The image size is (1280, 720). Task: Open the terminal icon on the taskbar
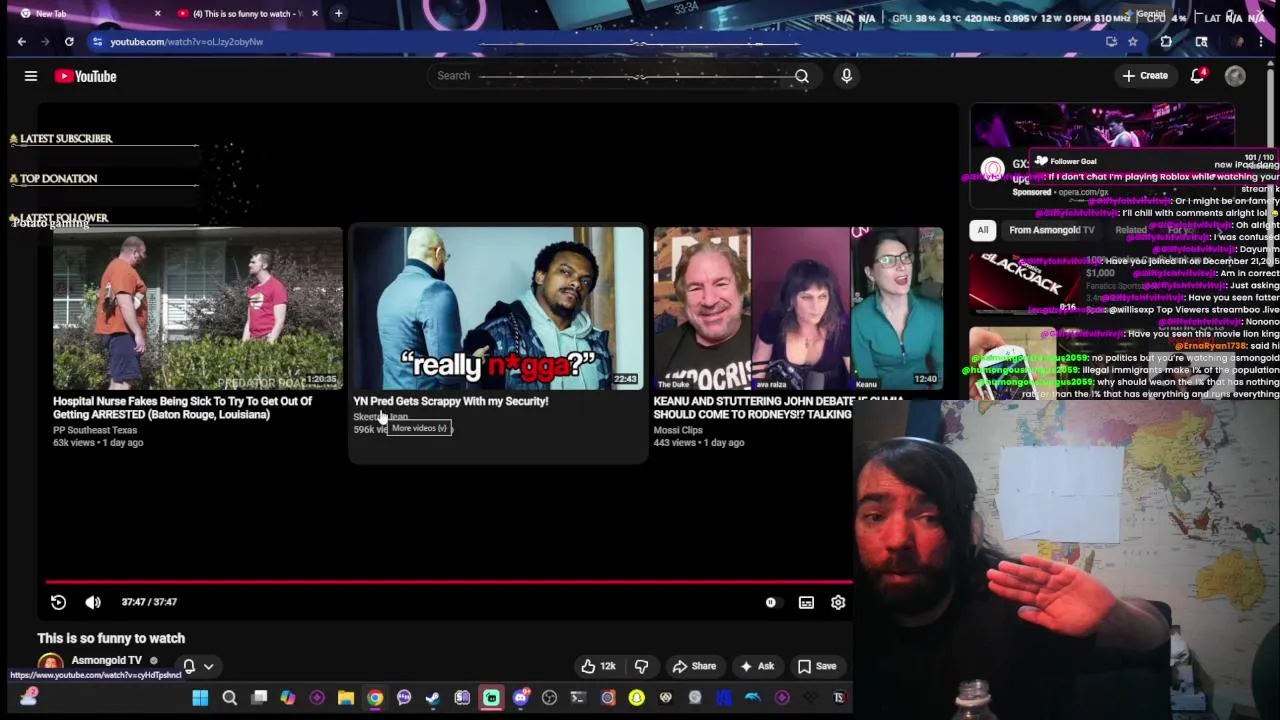(578, 698)
